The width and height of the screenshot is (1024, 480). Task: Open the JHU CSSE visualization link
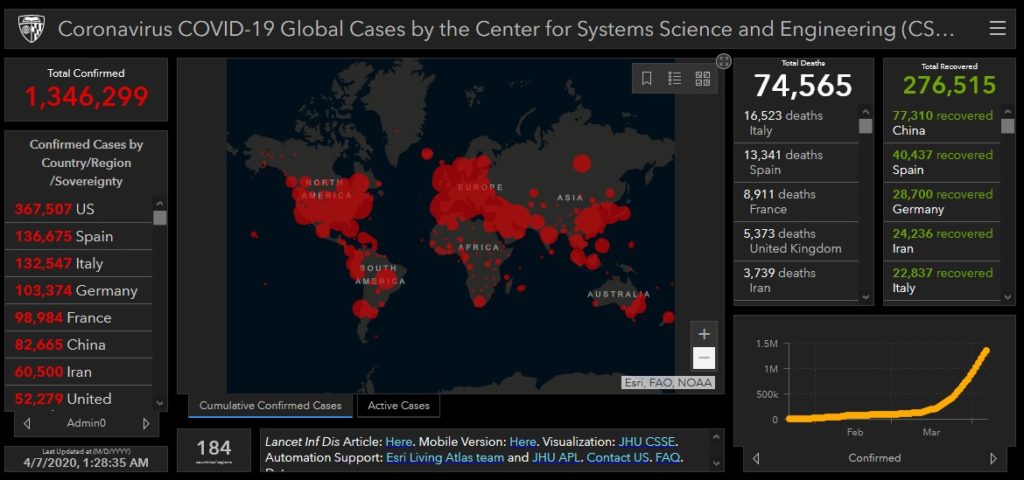(647, 441)
